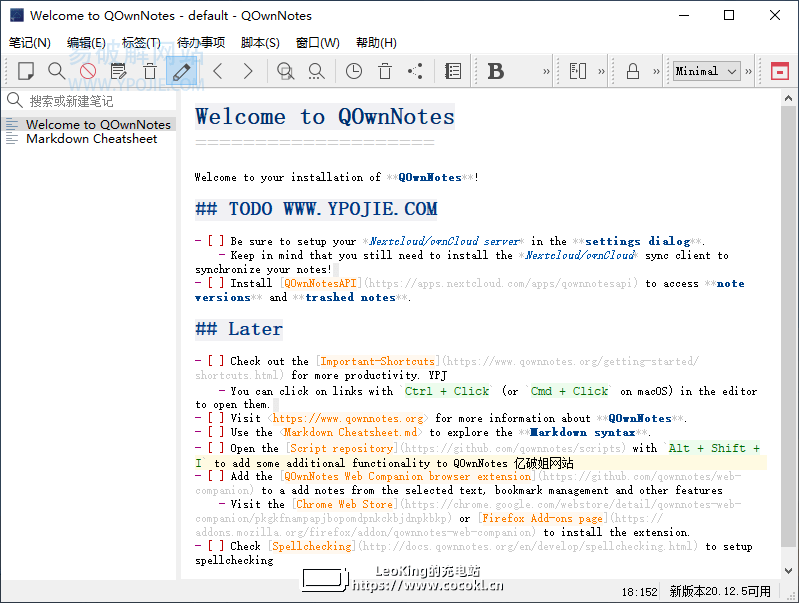The image size is (799, 603).
Task: Open the 待办事项 menu
Action: 201,43
